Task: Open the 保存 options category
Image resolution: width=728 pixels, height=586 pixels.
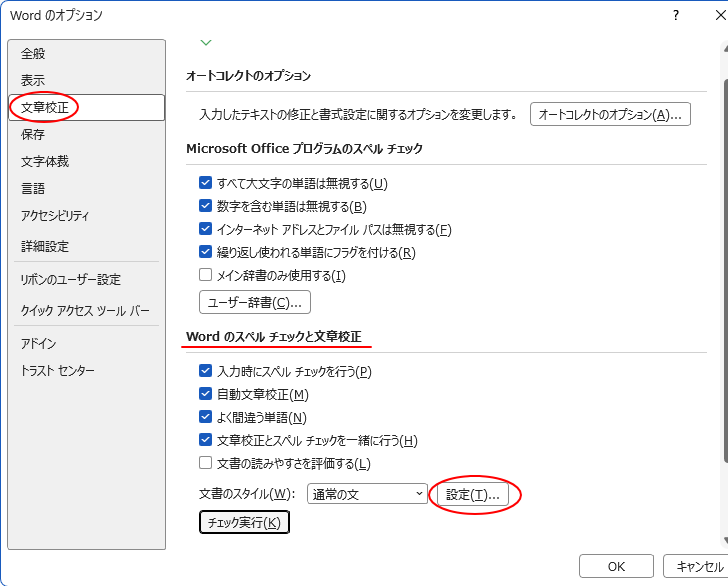Action: point(86,135)
